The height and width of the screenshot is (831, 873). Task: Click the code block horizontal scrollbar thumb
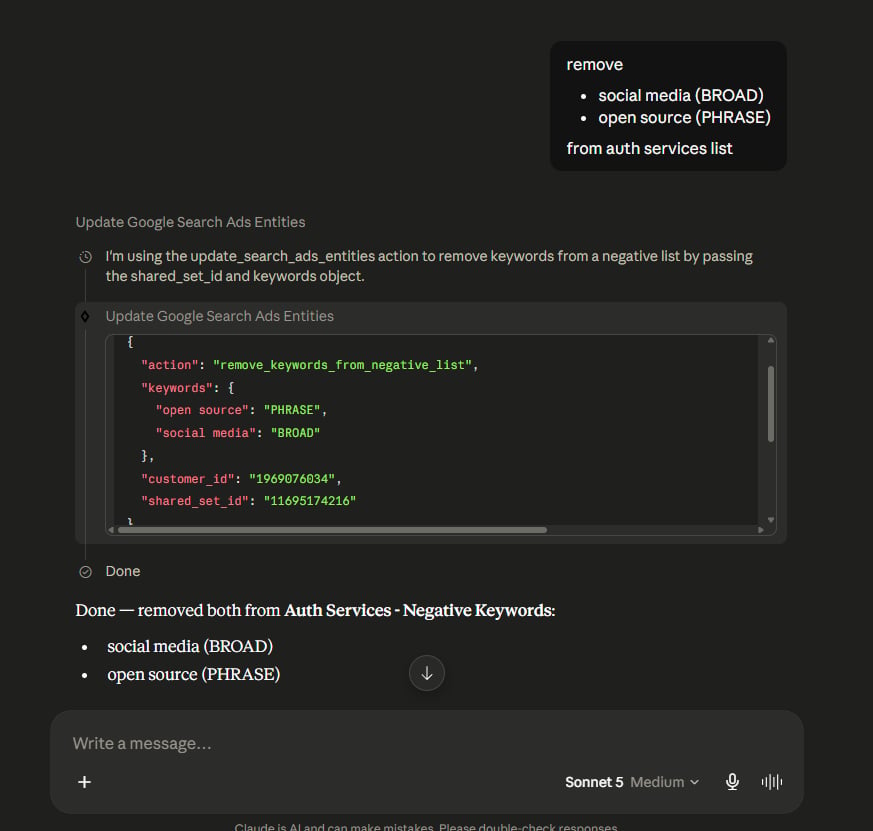[332, 530]
